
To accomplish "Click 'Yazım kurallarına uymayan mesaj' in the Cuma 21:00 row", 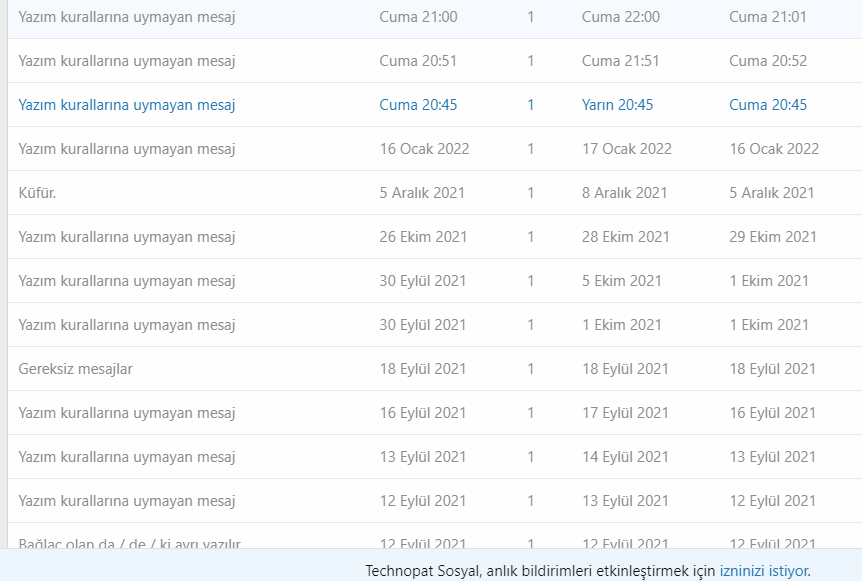I will coord(127,17).
